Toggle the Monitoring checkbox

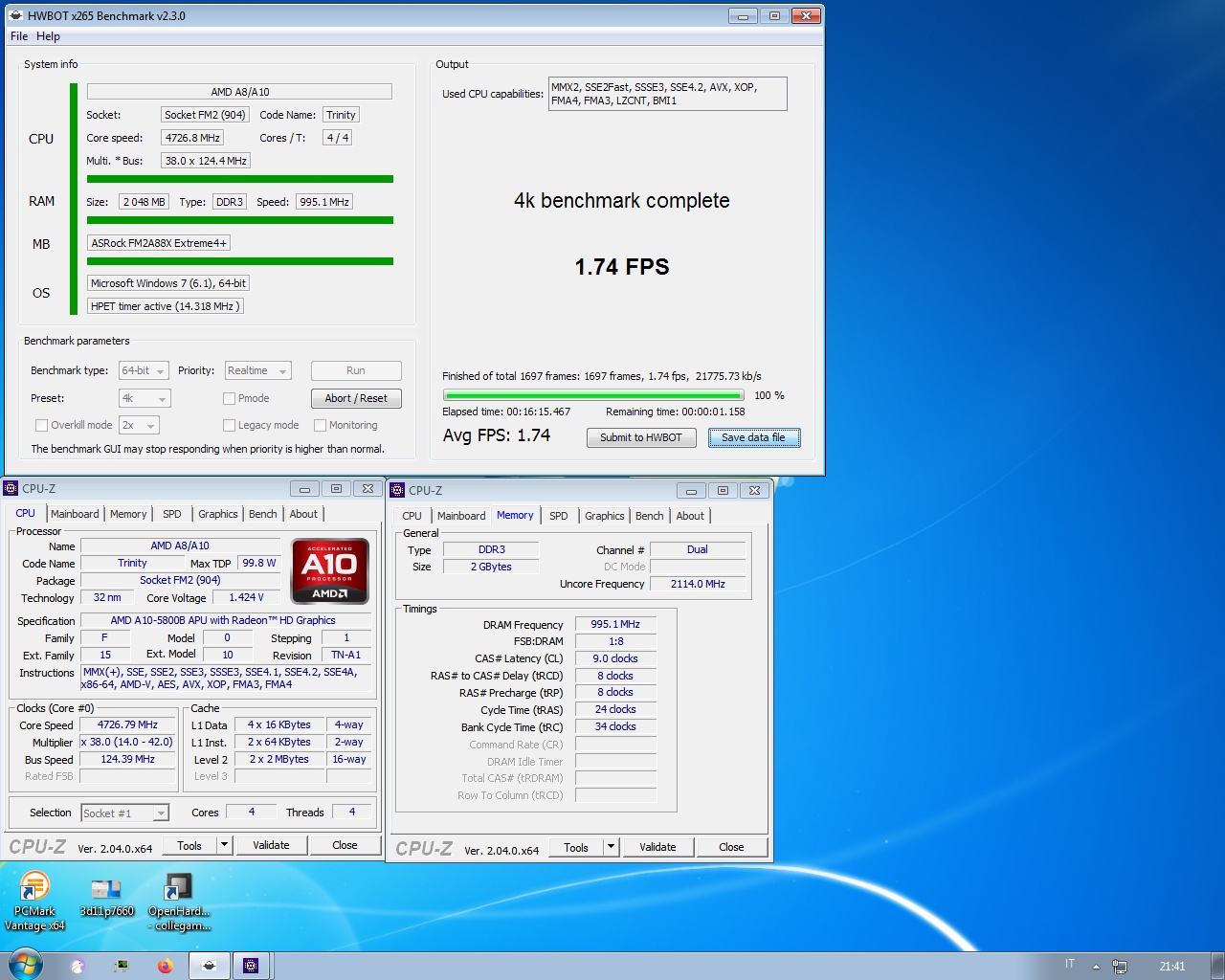[x=321, y=425]
